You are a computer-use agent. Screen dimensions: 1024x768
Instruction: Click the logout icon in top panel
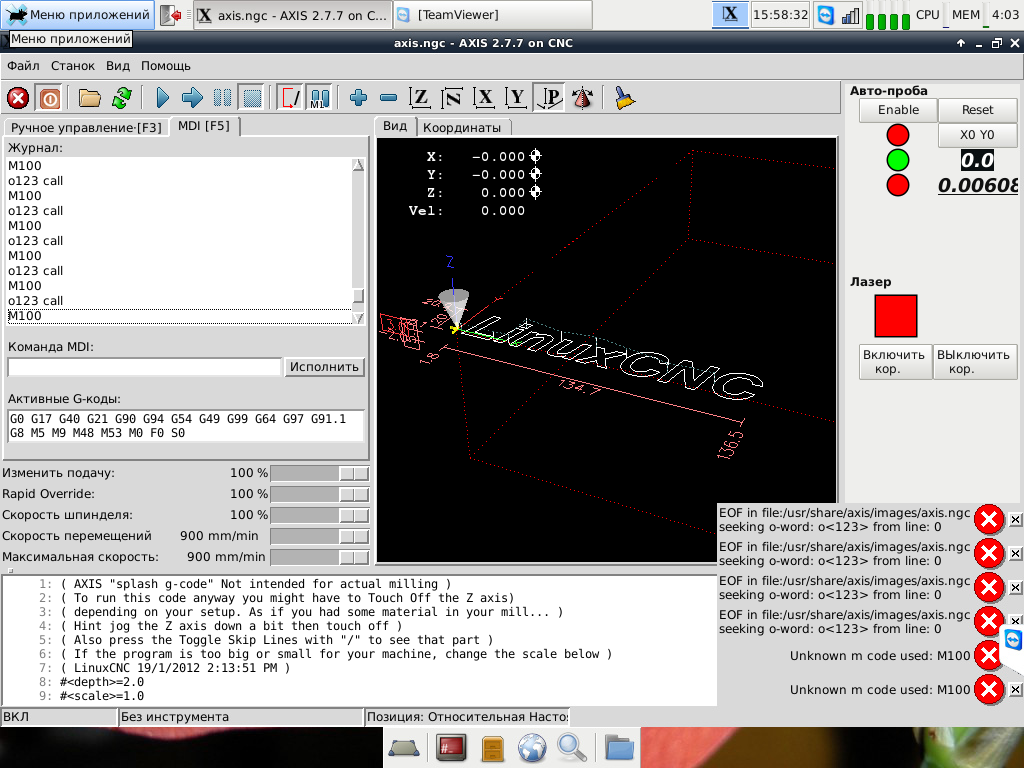pos(171,14)
